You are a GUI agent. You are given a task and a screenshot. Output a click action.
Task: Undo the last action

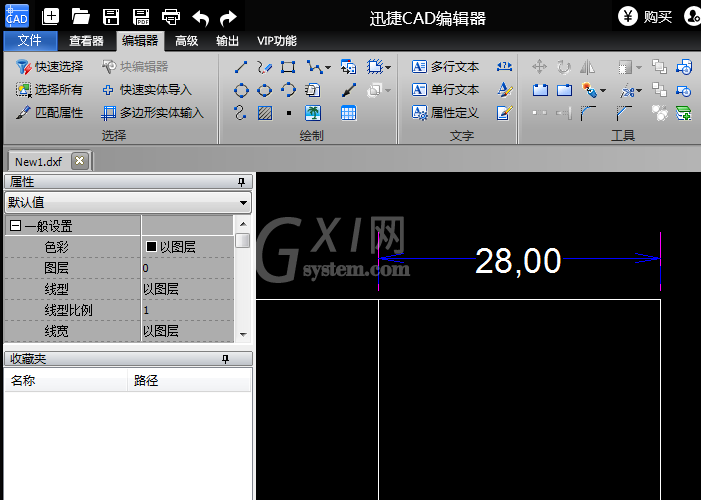coord(200,18)
